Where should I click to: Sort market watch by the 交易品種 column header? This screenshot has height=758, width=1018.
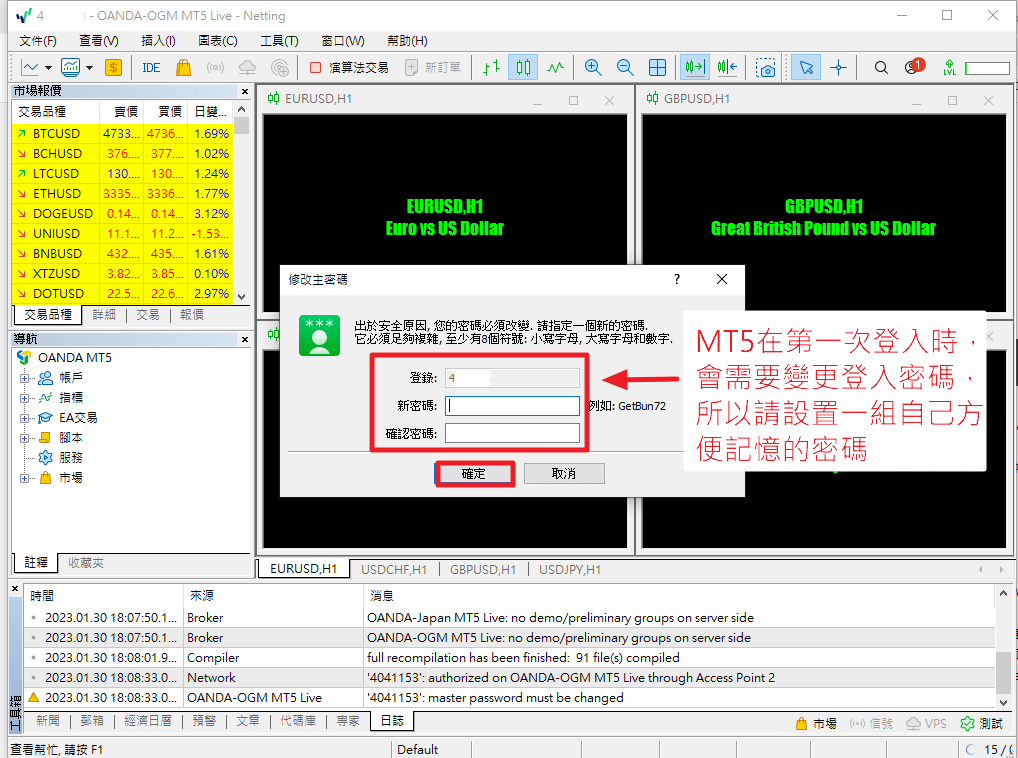[x=56, y=112]
